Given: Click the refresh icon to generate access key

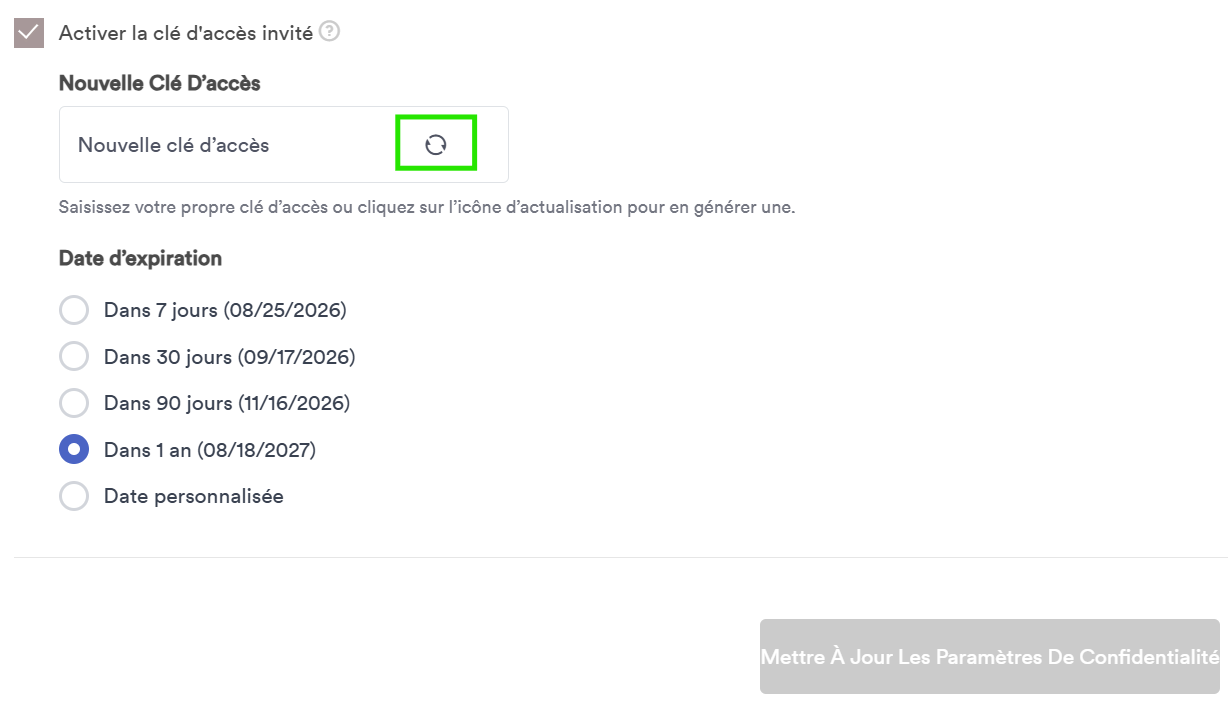Looking at the screenshot, I should click(435, 145).
